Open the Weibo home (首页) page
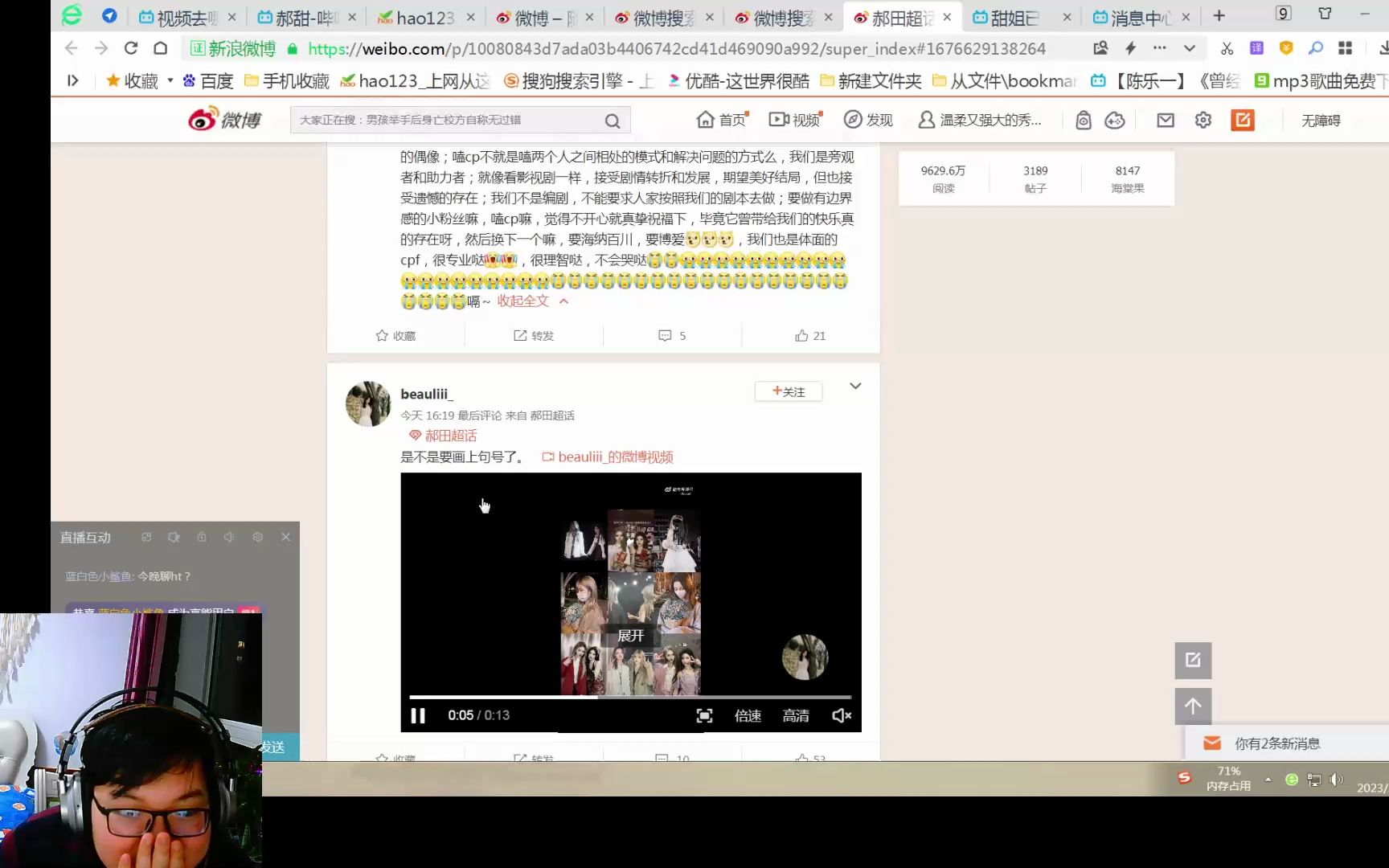Screen dimensions: 1389x868 coord(722,120)
